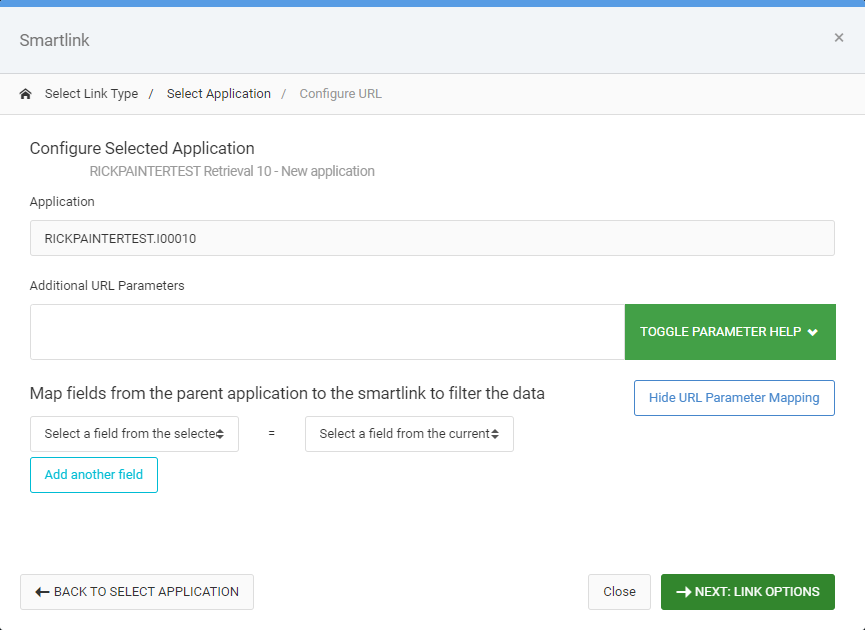
Task: Close the Smartlink dialog with the X icon
Action: (839, 38)
